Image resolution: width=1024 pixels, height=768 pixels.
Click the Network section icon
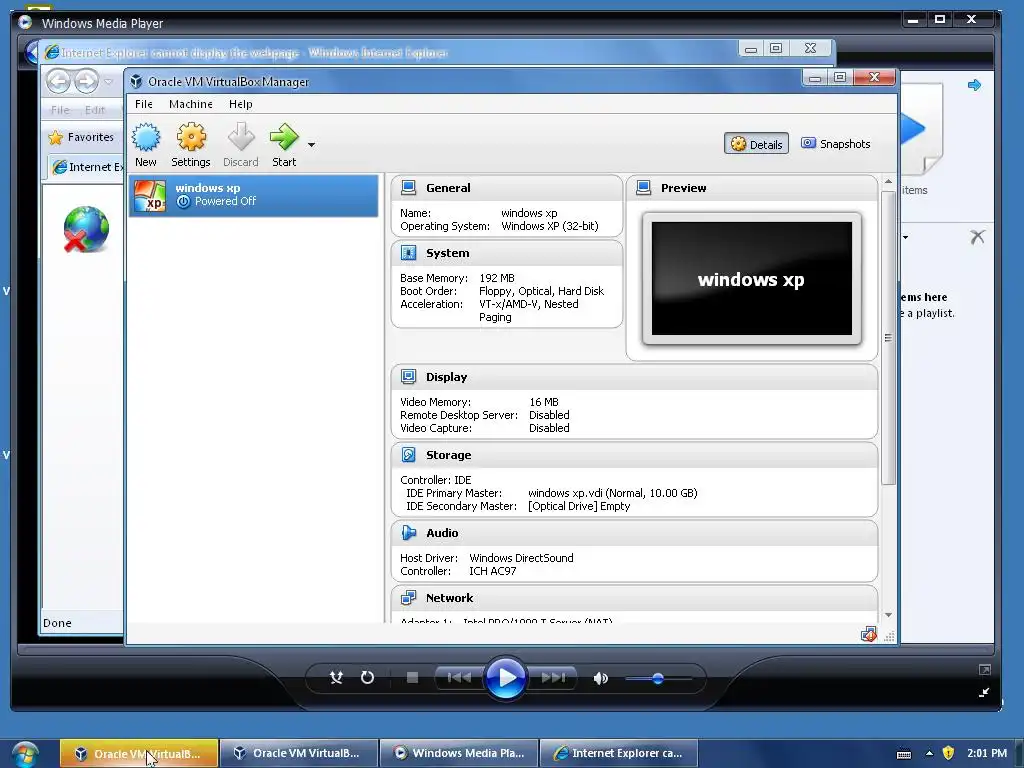pyautogui.click(x=409, y=598)
